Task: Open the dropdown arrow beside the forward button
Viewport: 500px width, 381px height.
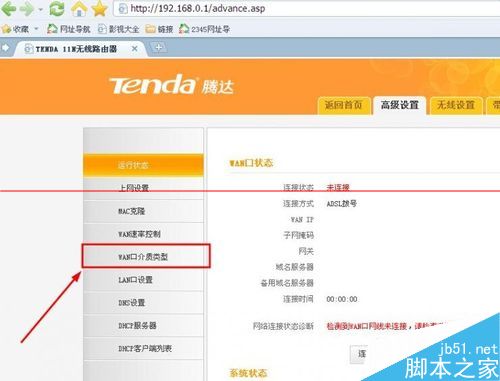Action: (41, 9)
